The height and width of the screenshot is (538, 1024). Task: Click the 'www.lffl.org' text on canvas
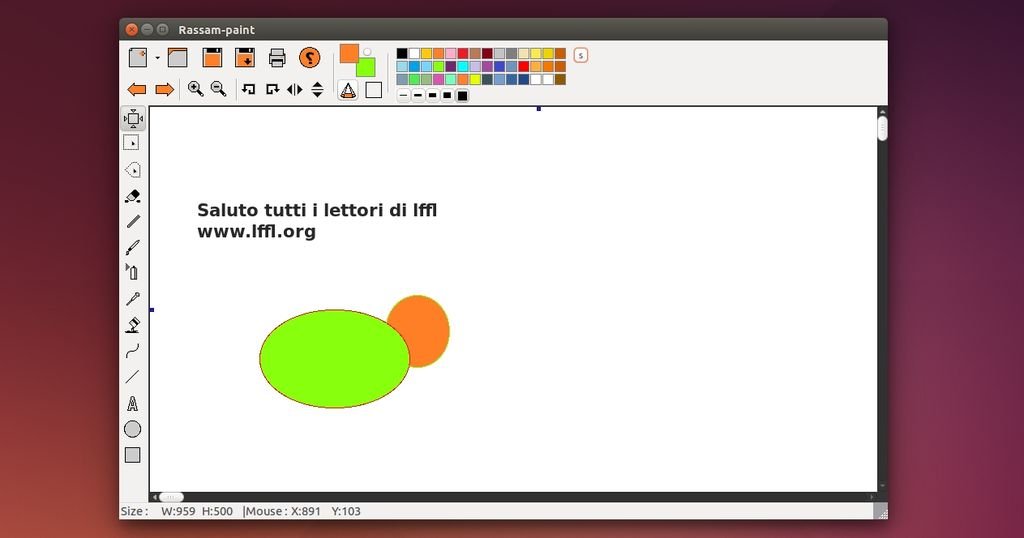257,232
